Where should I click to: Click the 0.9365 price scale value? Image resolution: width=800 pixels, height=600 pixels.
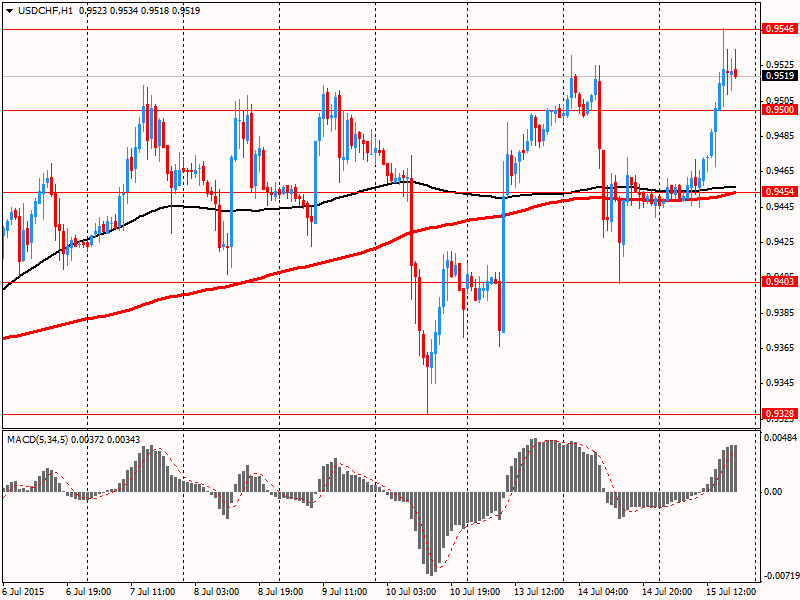(781, 347)
